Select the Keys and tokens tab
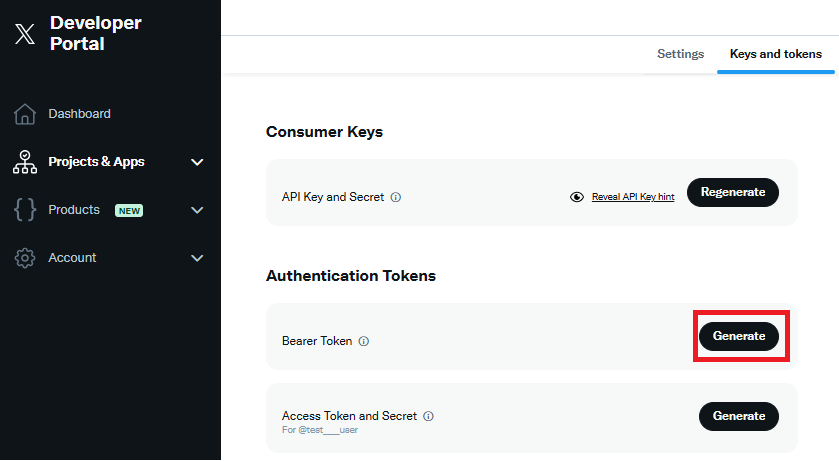The height and width of the screenshot is (461, 839). click(x=776, y=54)
